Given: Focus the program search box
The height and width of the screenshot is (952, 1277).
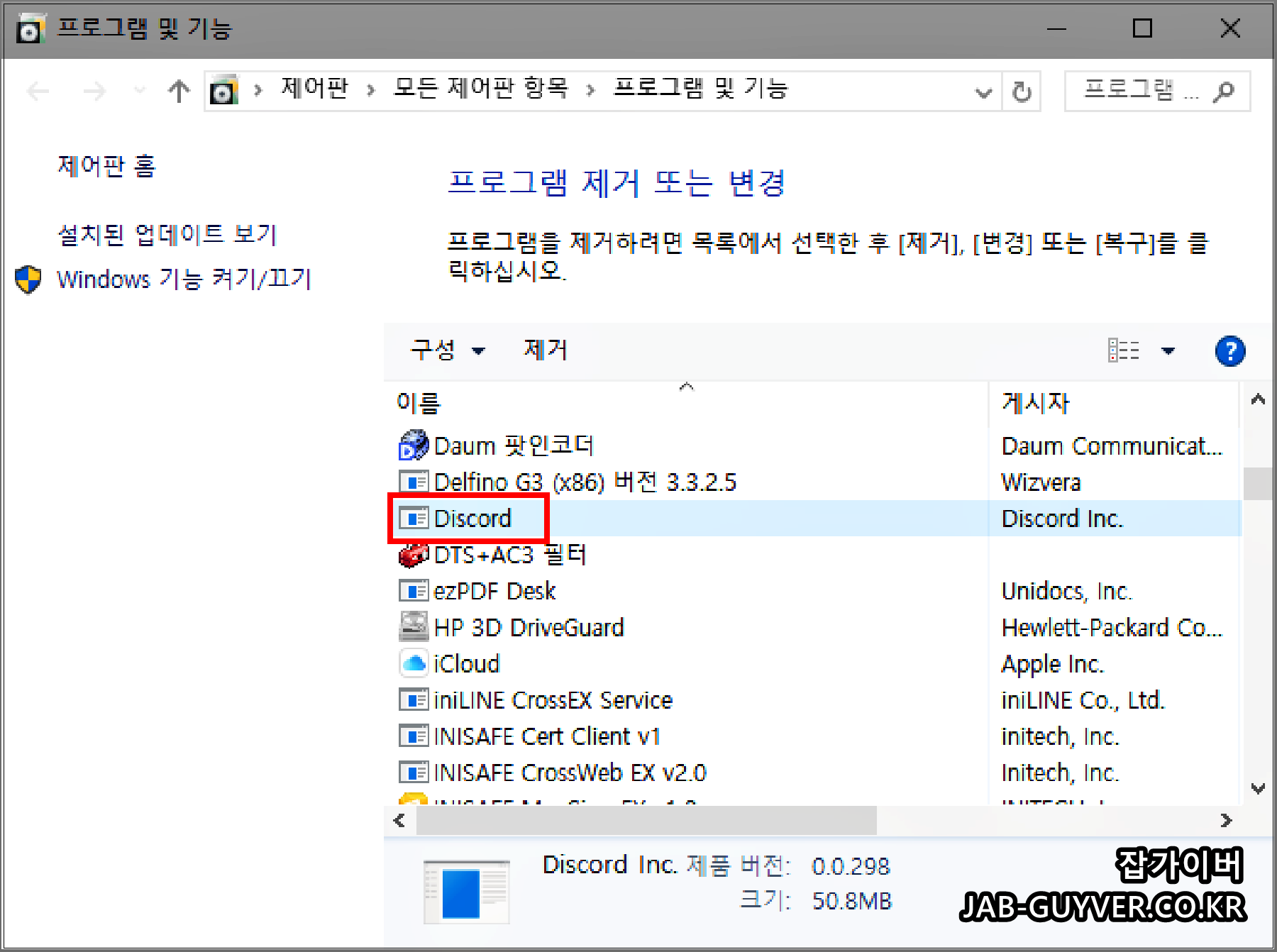Looking at the screenshot, I should click(x=1157, y=91).
